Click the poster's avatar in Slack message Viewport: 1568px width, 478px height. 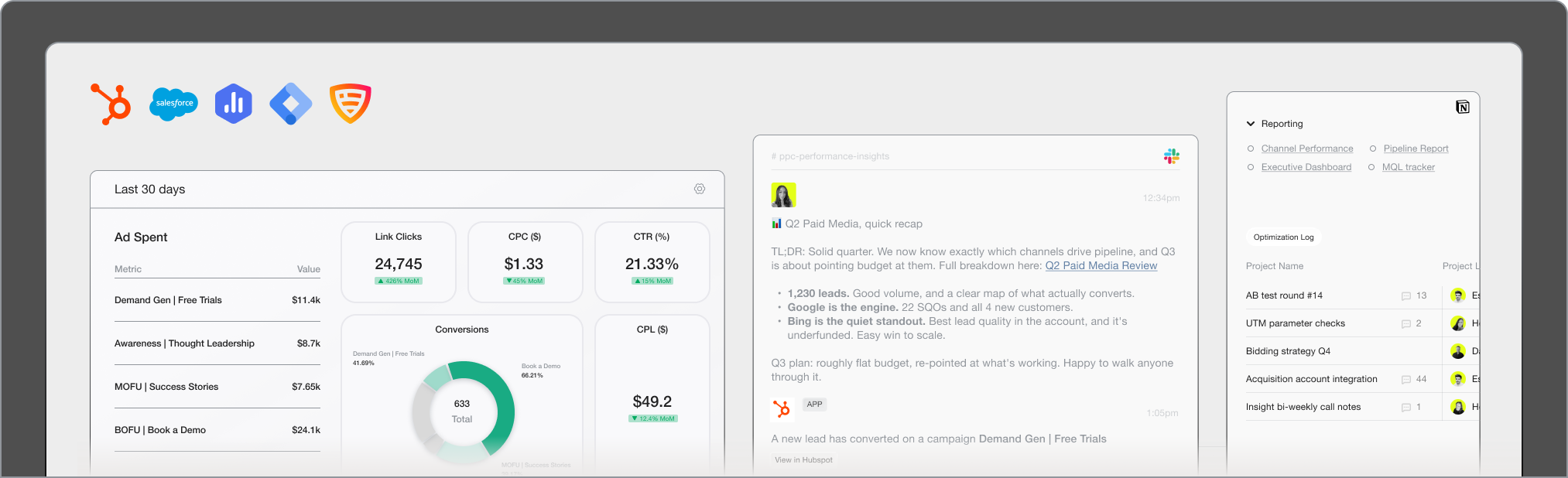point(783,195)
